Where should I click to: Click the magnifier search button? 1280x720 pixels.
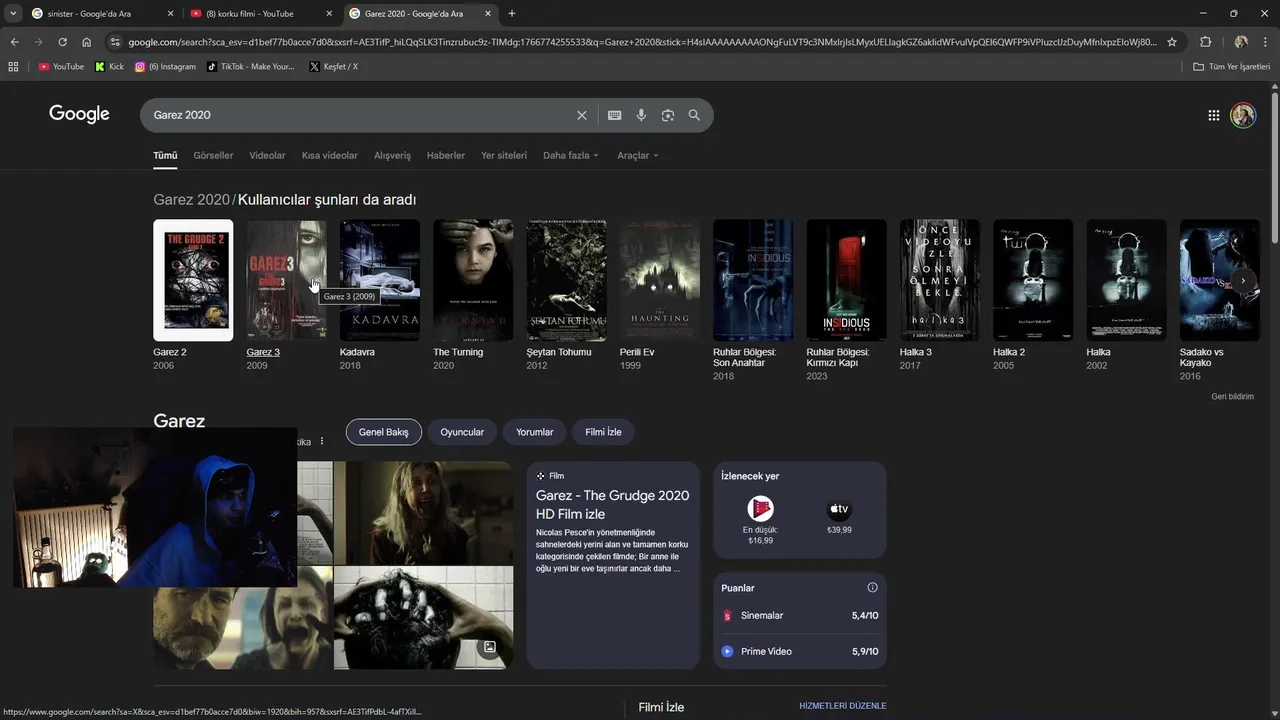point(694,115)
